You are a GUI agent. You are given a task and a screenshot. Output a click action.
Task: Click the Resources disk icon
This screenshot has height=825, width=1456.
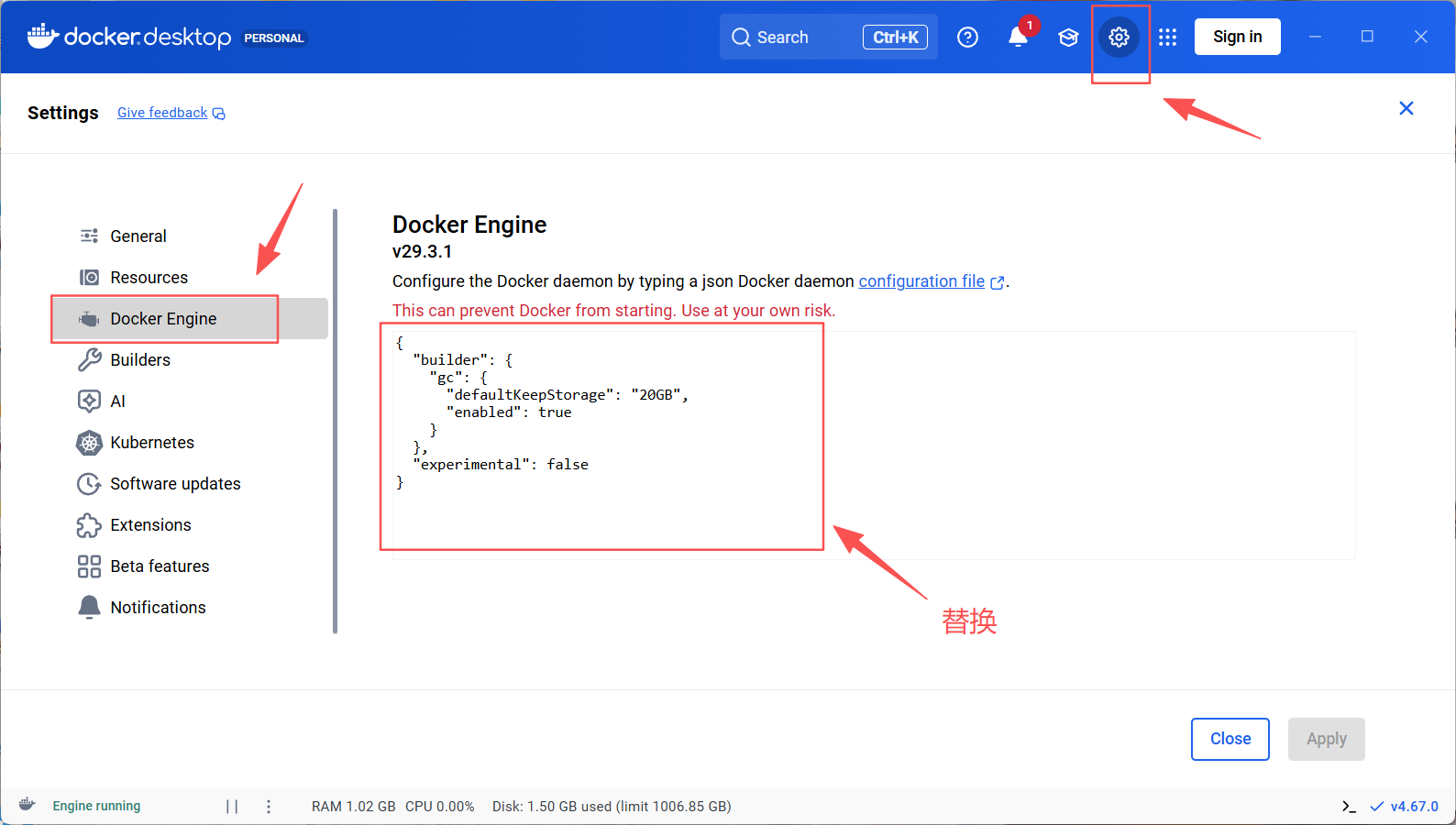[x=89, y=277]
